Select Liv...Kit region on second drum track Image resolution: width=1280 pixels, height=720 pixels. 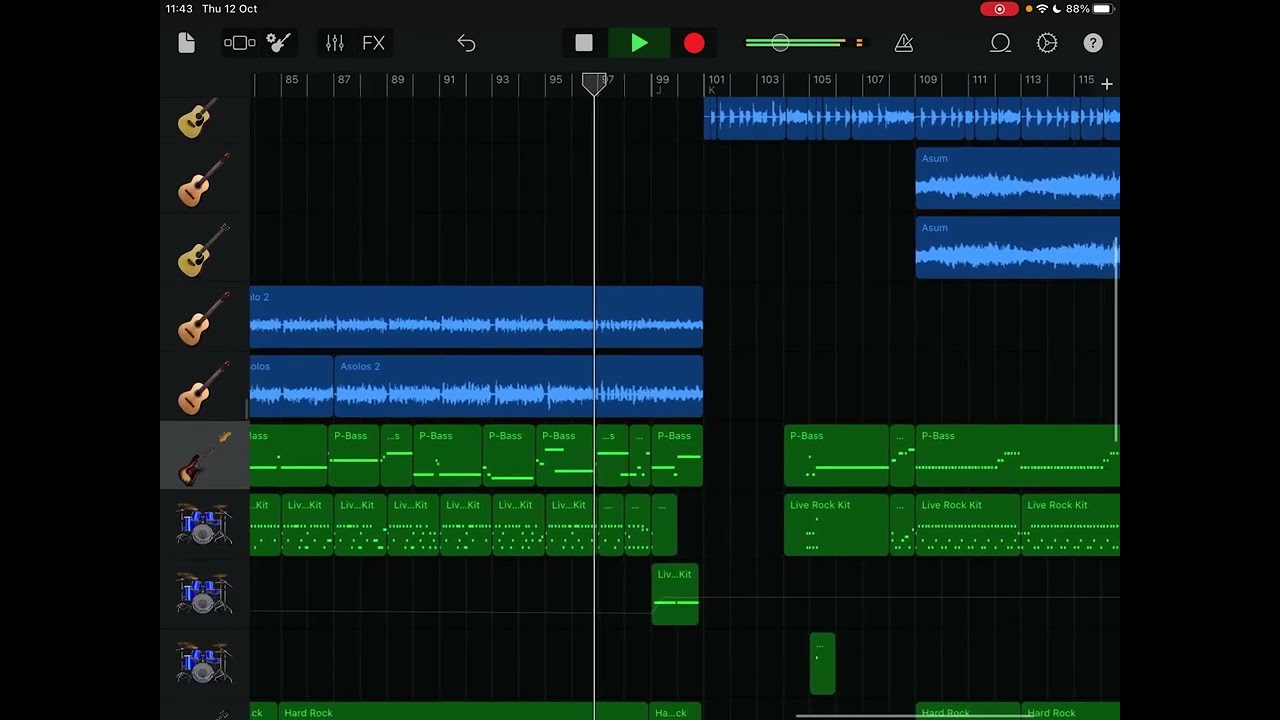675,594
